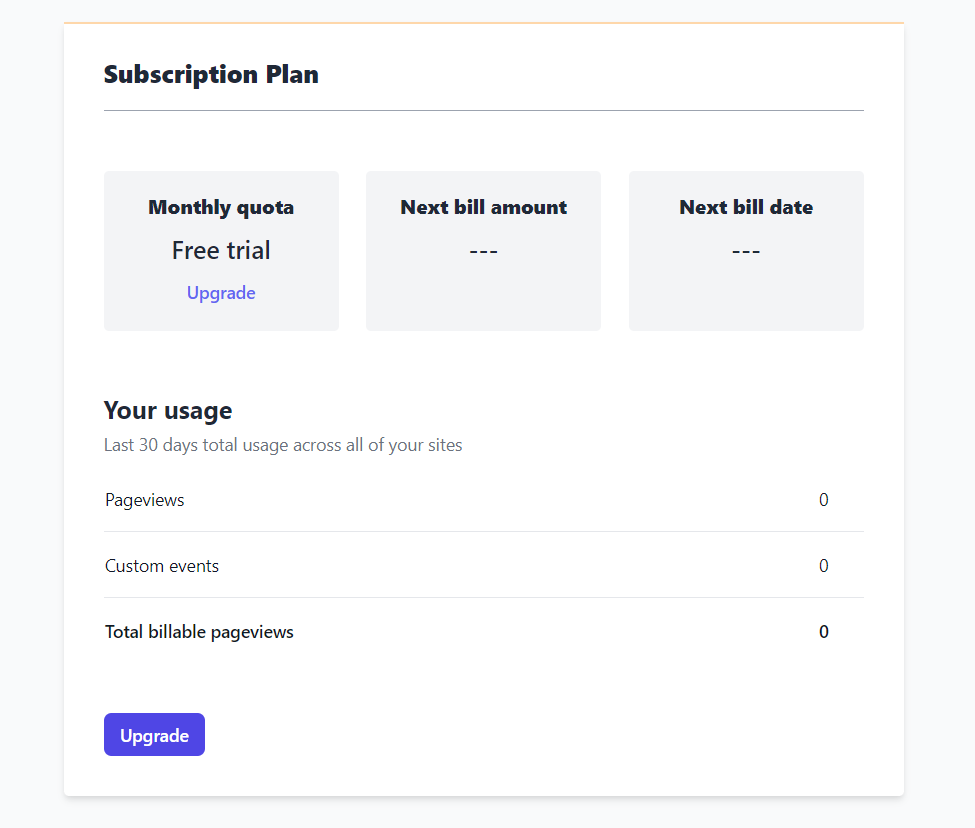Click the Upgrade link under Free trial
Image resolution: width=975 pixels, height=828 pixels.
pos(221,292)
